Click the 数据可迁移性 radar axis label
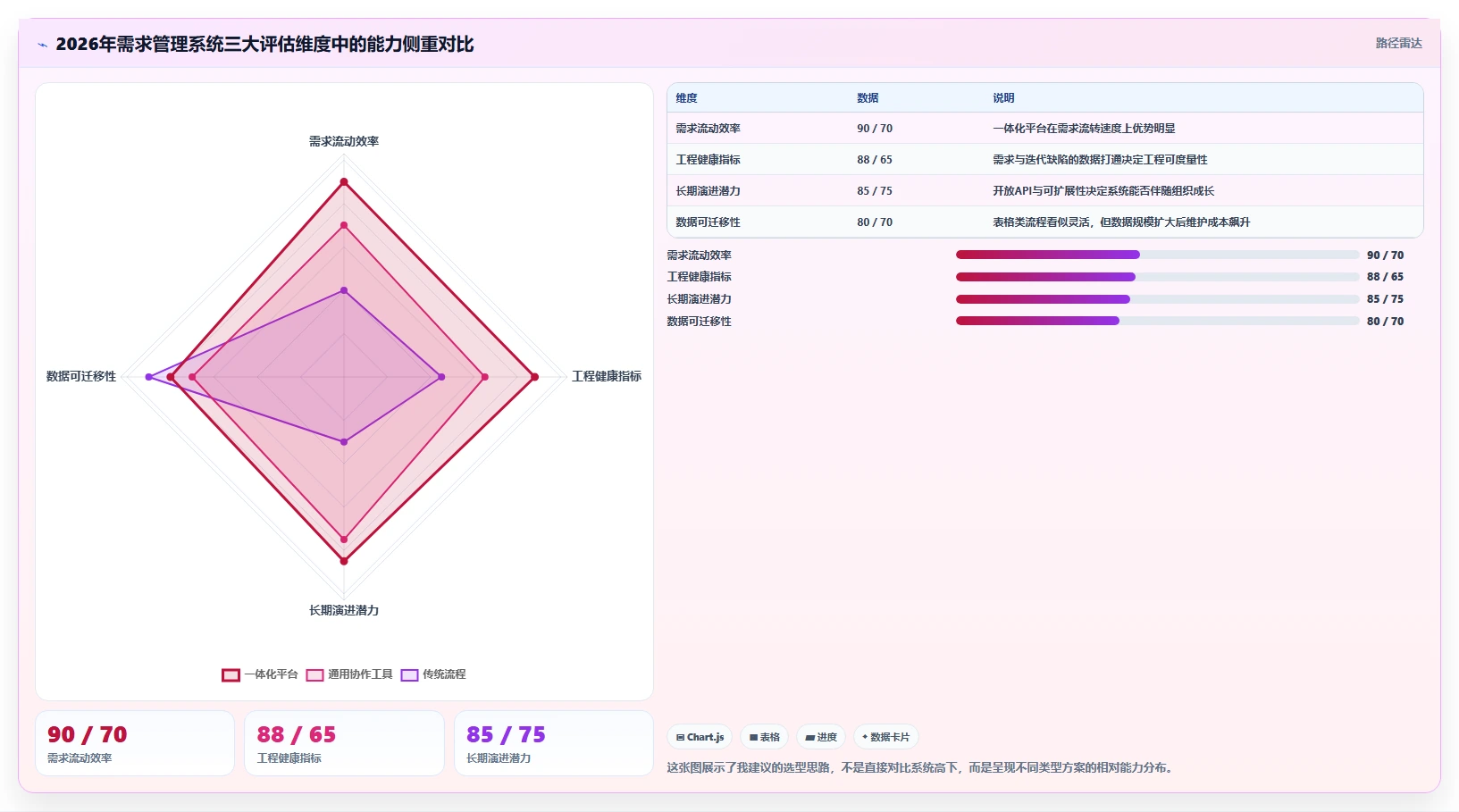This screenshot has height=812, width=1459. point(81,376)
